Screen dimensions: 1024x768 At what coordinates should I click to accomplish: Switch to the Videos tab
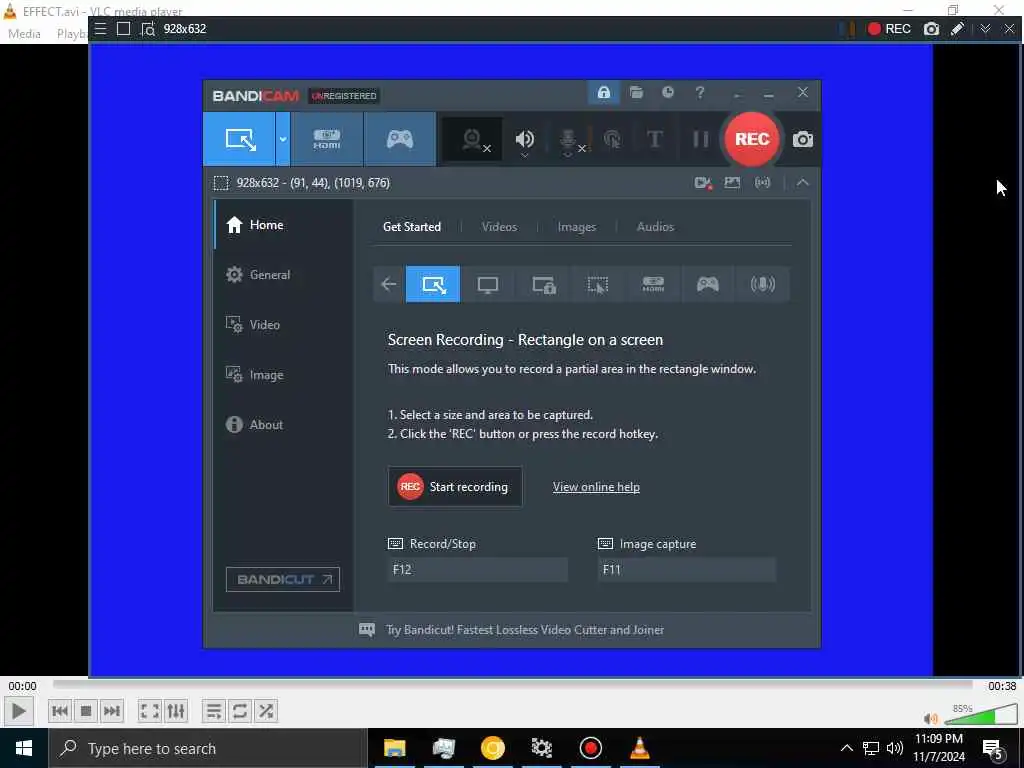[x=499, y=227]
